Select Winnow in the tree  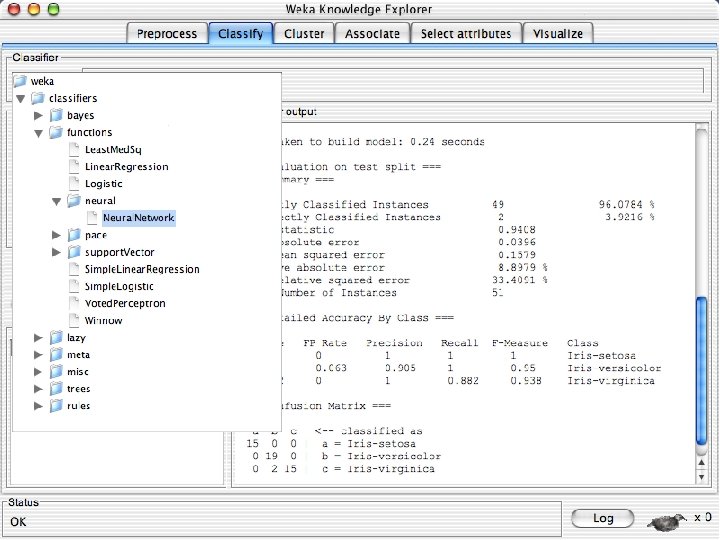(103, 320)
